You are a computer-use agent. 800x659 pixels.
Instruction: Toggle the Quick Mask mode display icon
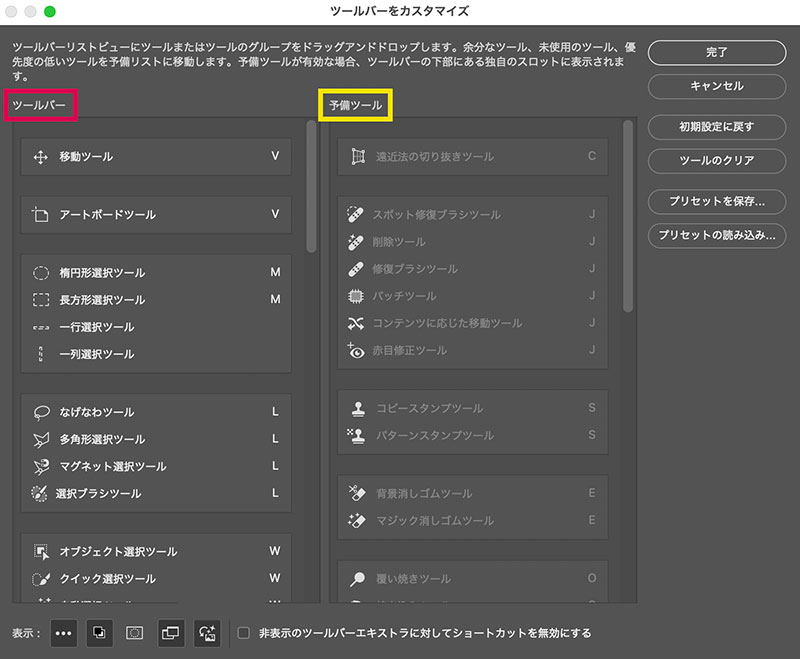click(134, 632)
